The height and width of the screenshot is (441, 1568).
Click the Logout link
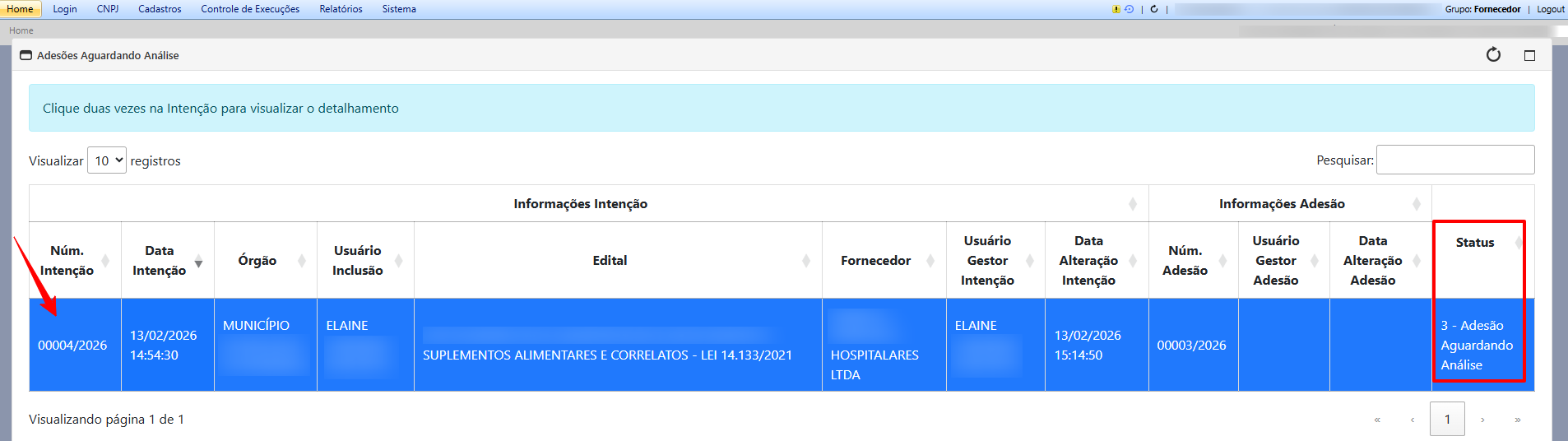click(1550, 9)
